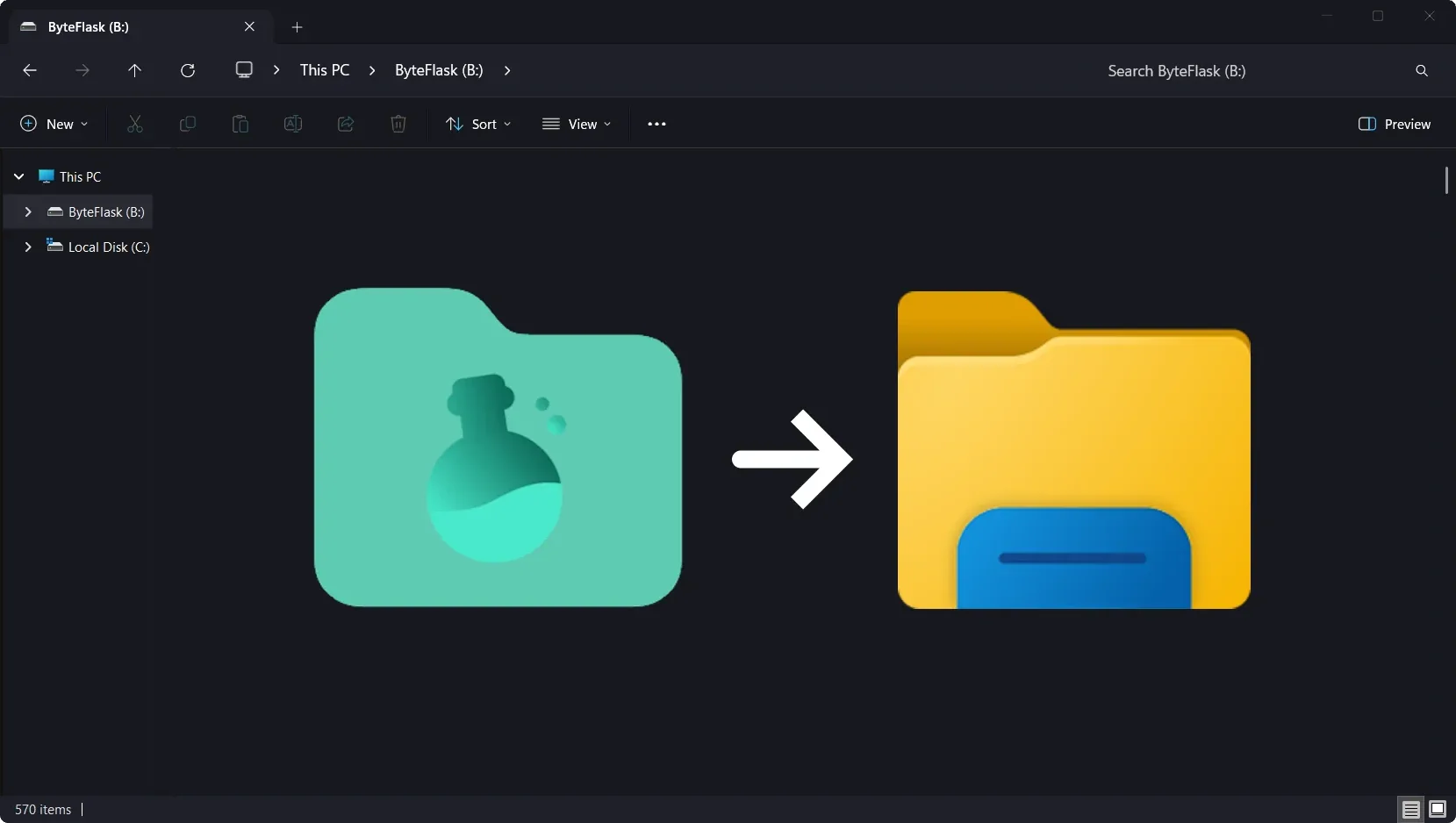Add a new tab with plus button
The height and width of the screenshot is (823, 1456).
pos(297,27)
